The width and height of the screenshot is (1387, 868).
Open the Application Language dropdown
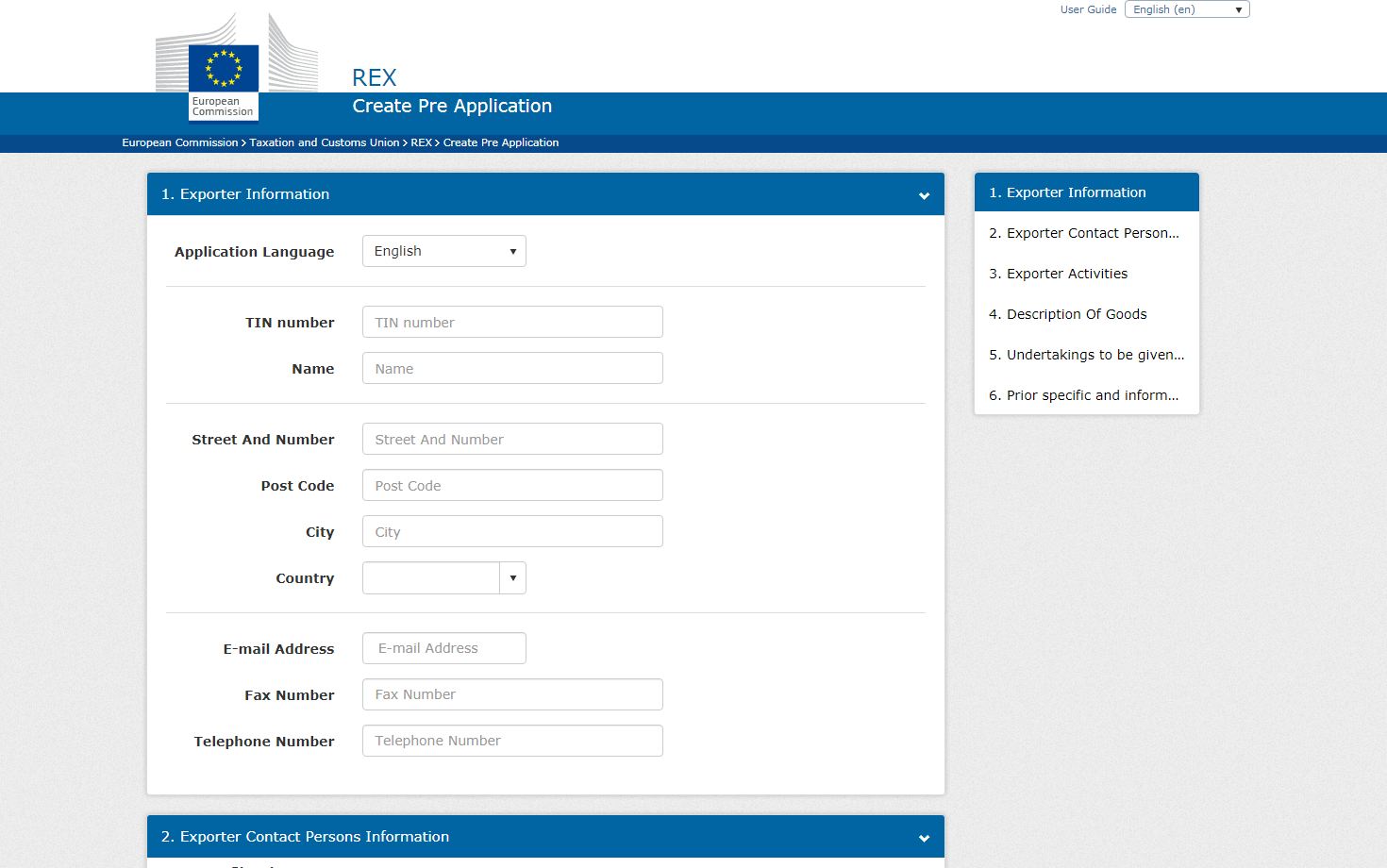(x=443, y=251)
